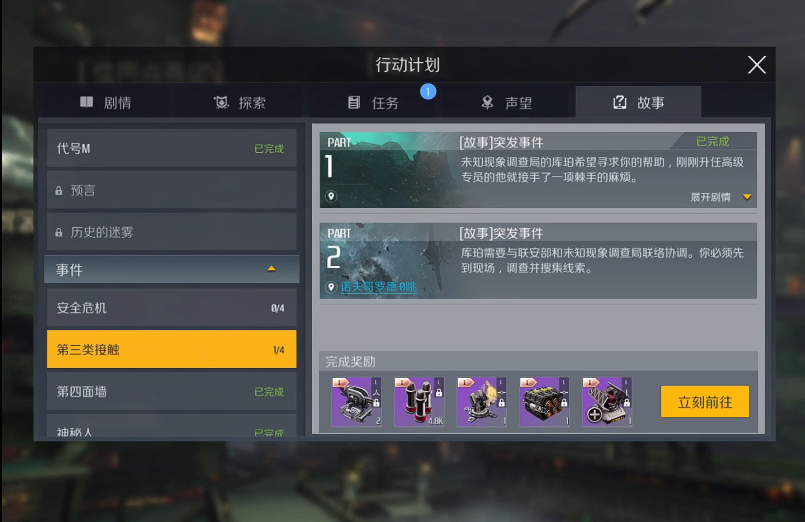The image size is (805, 522).
Task: Switch to the 剧情 tab
Action: [x=105, y=103]
